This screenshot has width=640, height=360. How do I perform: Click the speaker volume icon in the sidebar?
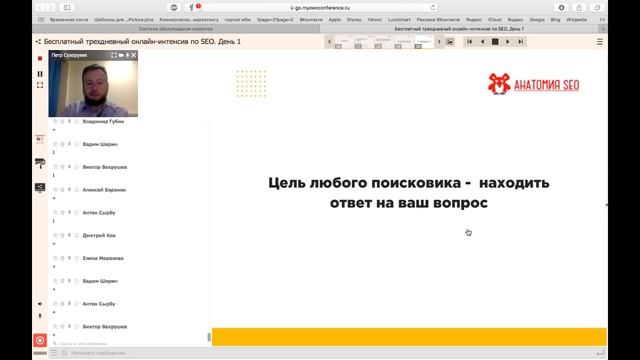40,304
